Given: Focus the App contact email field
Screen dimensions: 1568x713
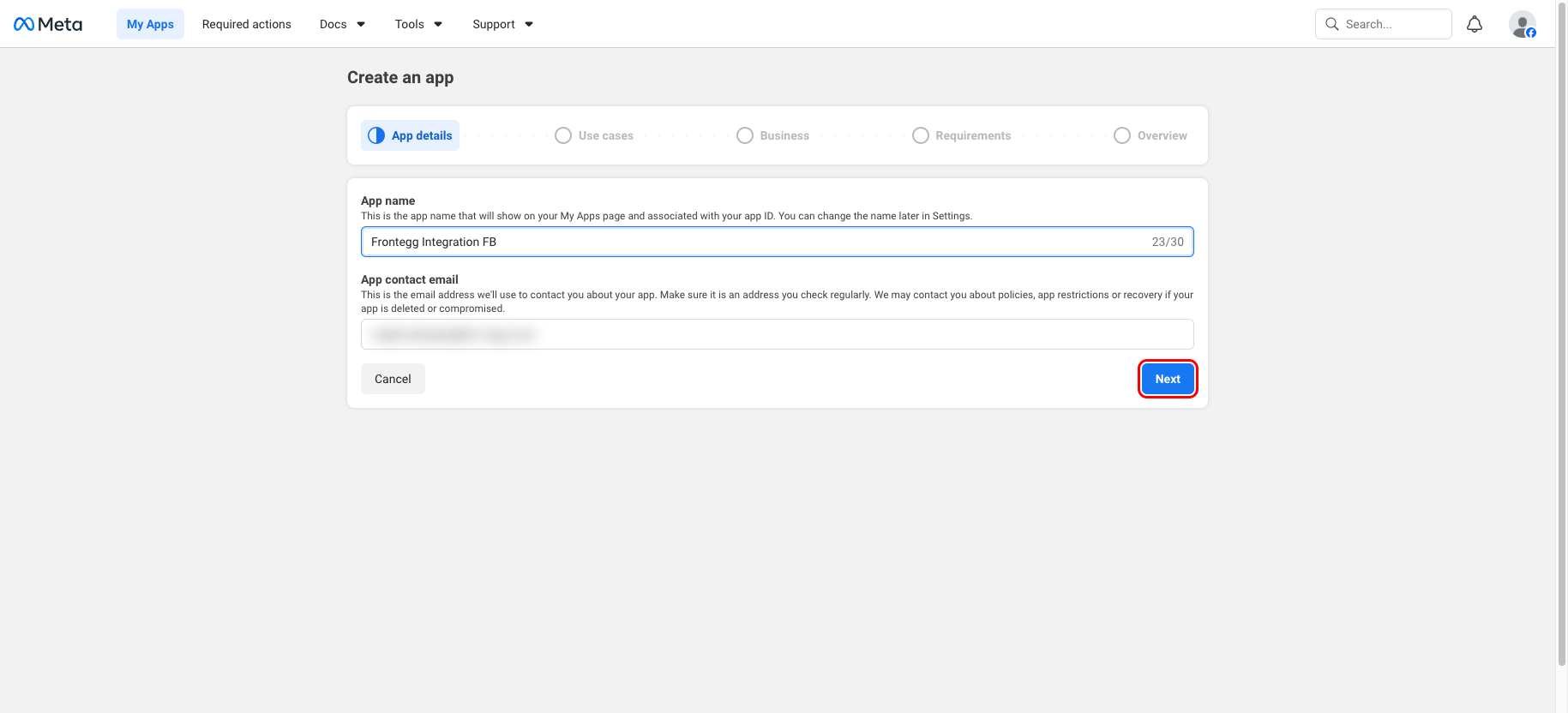Looking at the screenshot, I should pyautogui.click(x=778, y=334).
